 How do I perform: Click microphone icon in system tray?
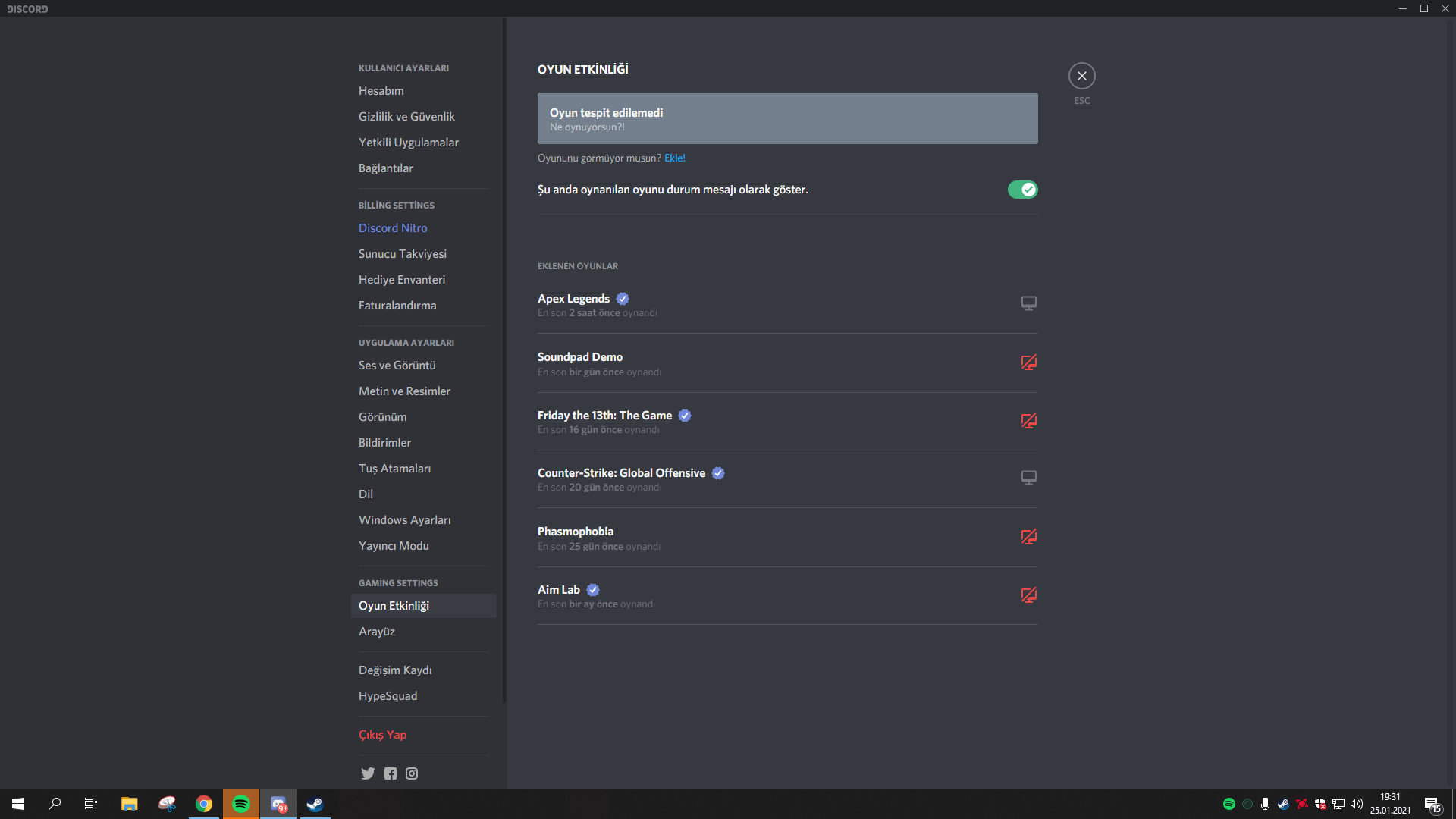point(1265,804)
